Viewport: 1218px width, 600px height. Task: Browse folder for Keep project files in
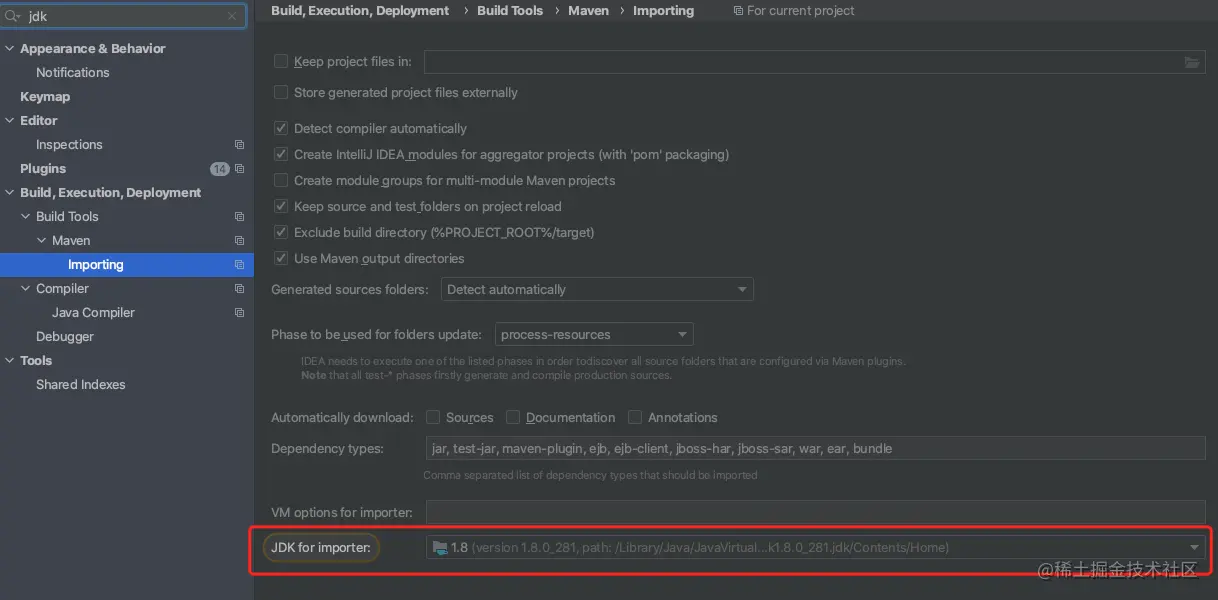[x=1191, y=62]
